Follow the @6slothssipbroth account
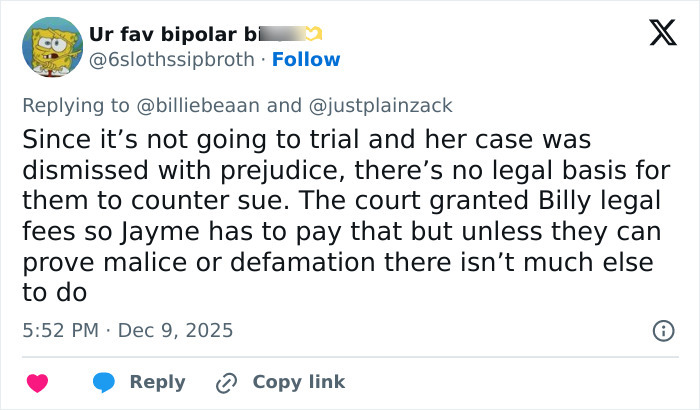The width and height of the screenshot is (700, 410). click(307, 59)
